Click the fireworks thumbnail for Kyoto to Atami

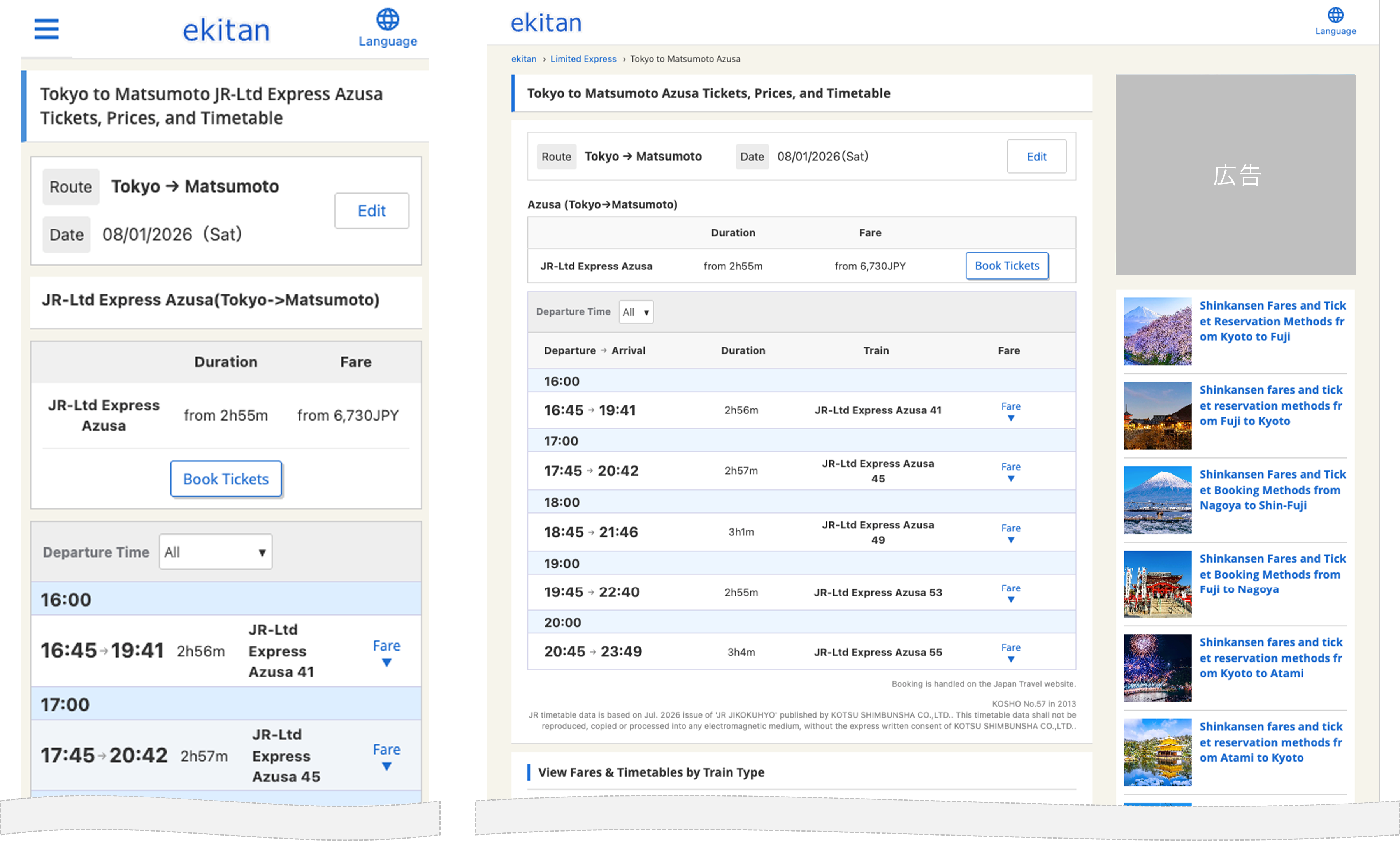point(1158,668)
